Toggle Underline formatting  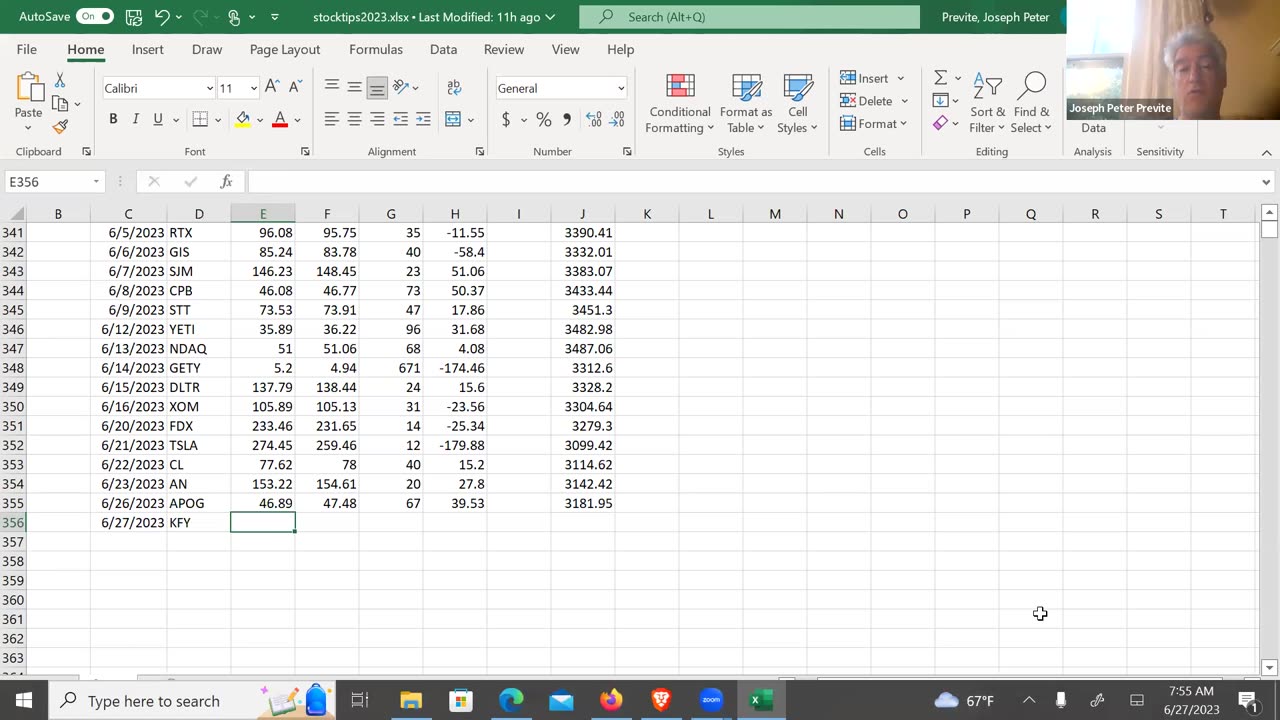(157, 119)
